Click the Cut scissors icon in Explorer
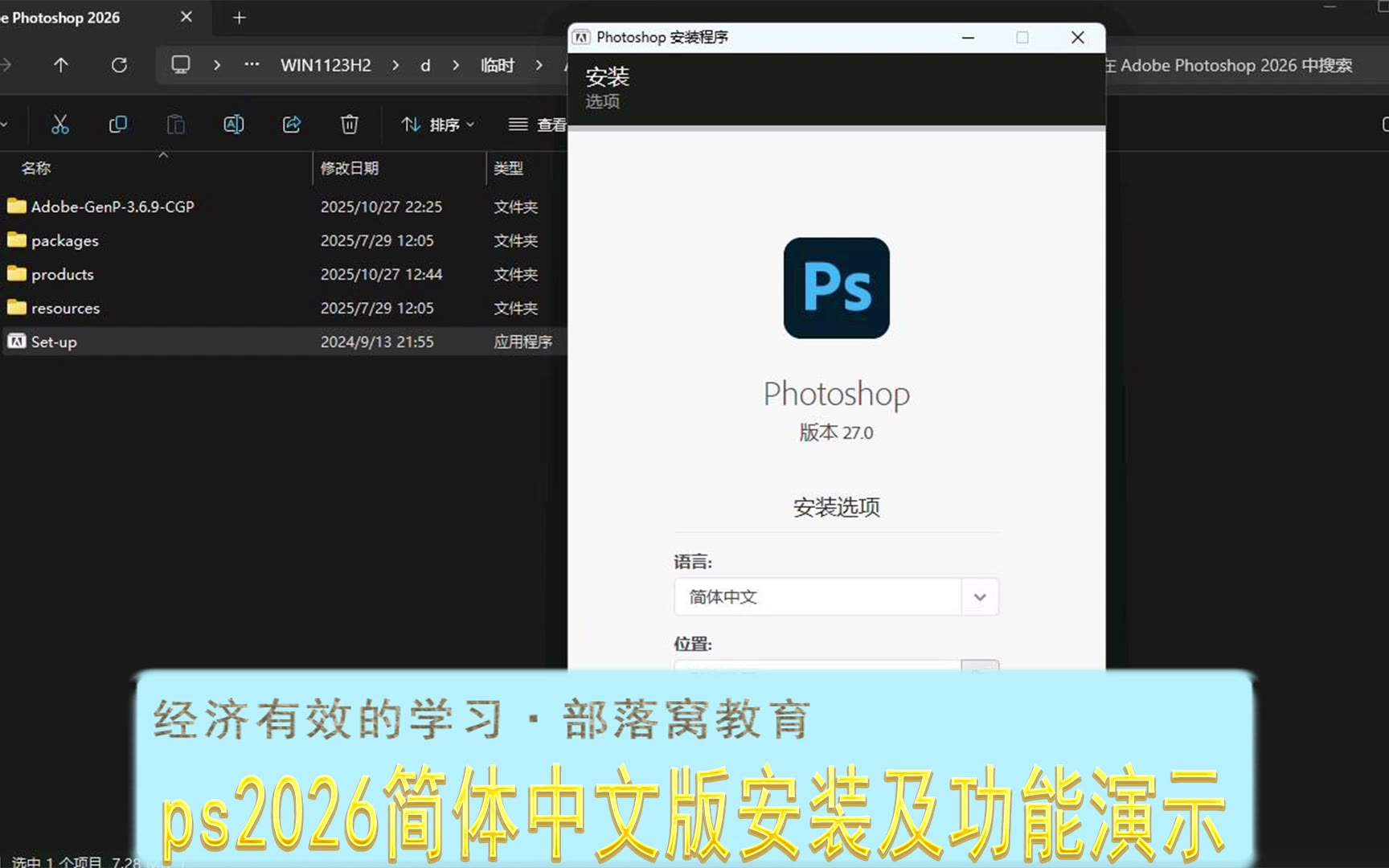The image size is (1389, 868). 60,125
